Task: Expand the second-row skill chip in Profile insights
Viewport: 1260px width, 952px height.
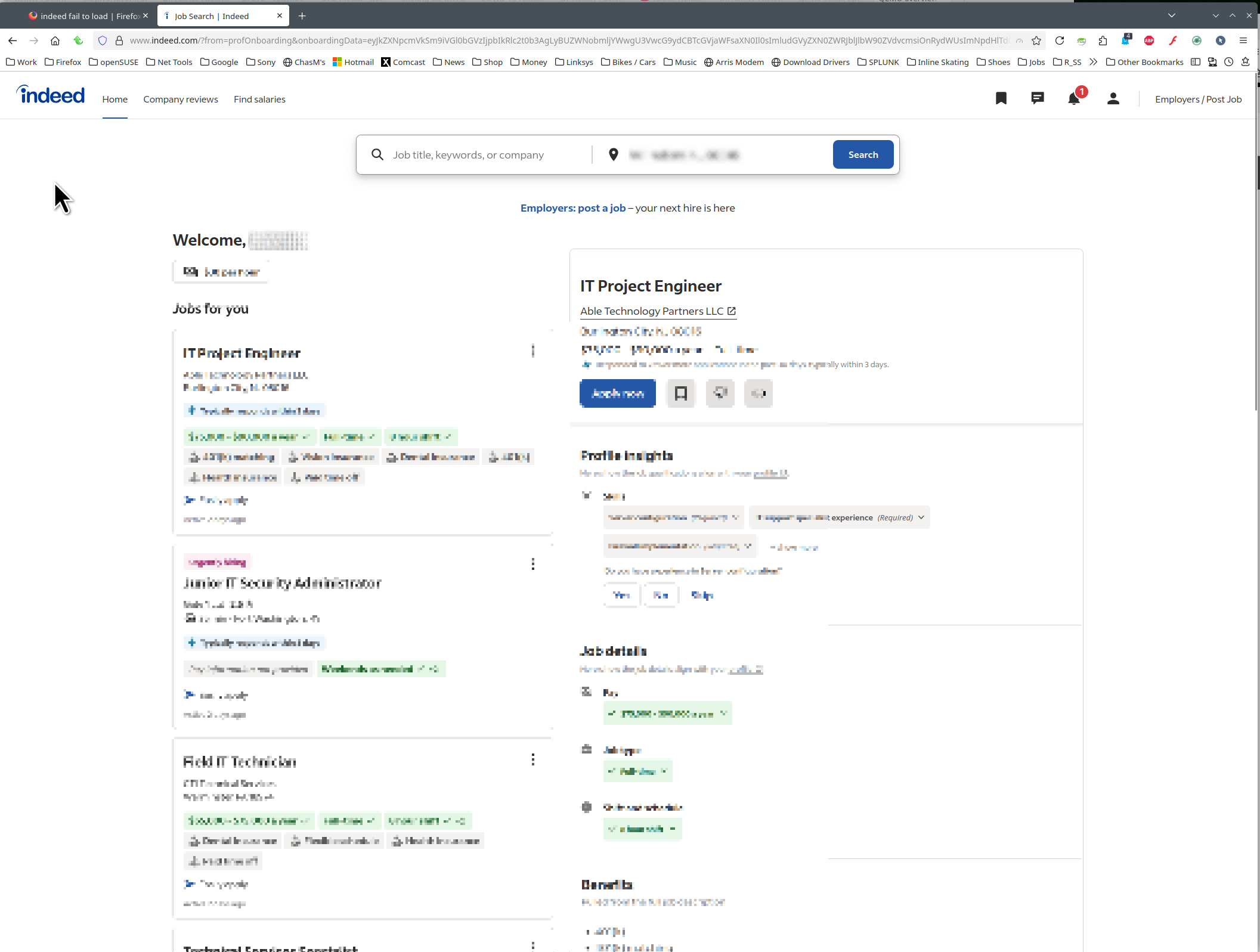Action: pos(680,545)
